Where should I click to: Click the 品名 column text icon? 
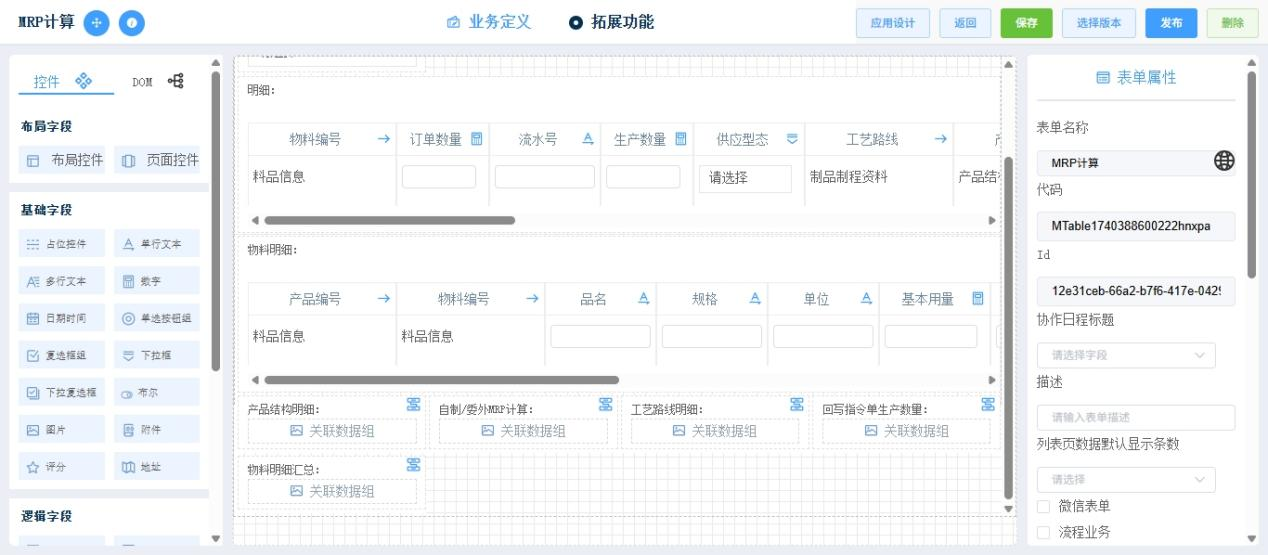[644, 298]
